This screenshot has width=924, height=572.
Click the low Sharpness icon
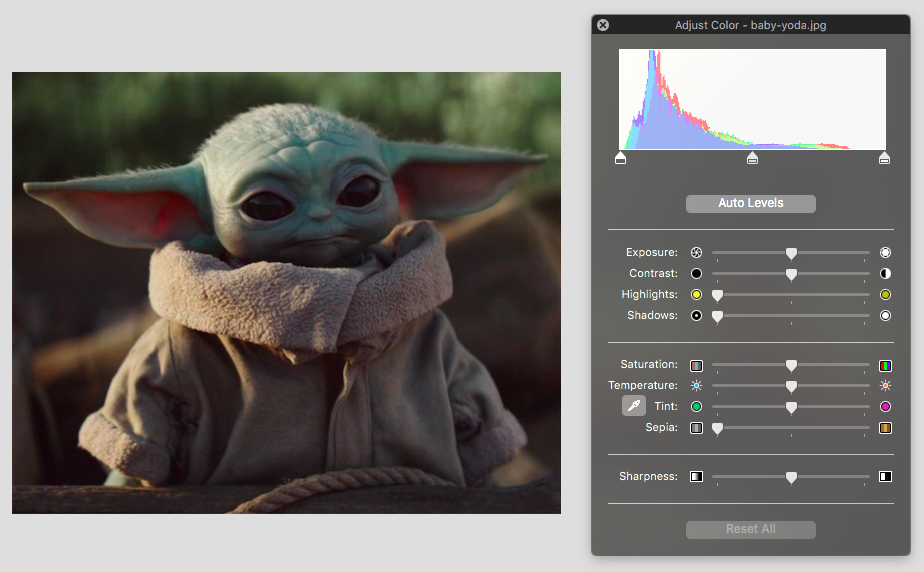click(697, 477)
